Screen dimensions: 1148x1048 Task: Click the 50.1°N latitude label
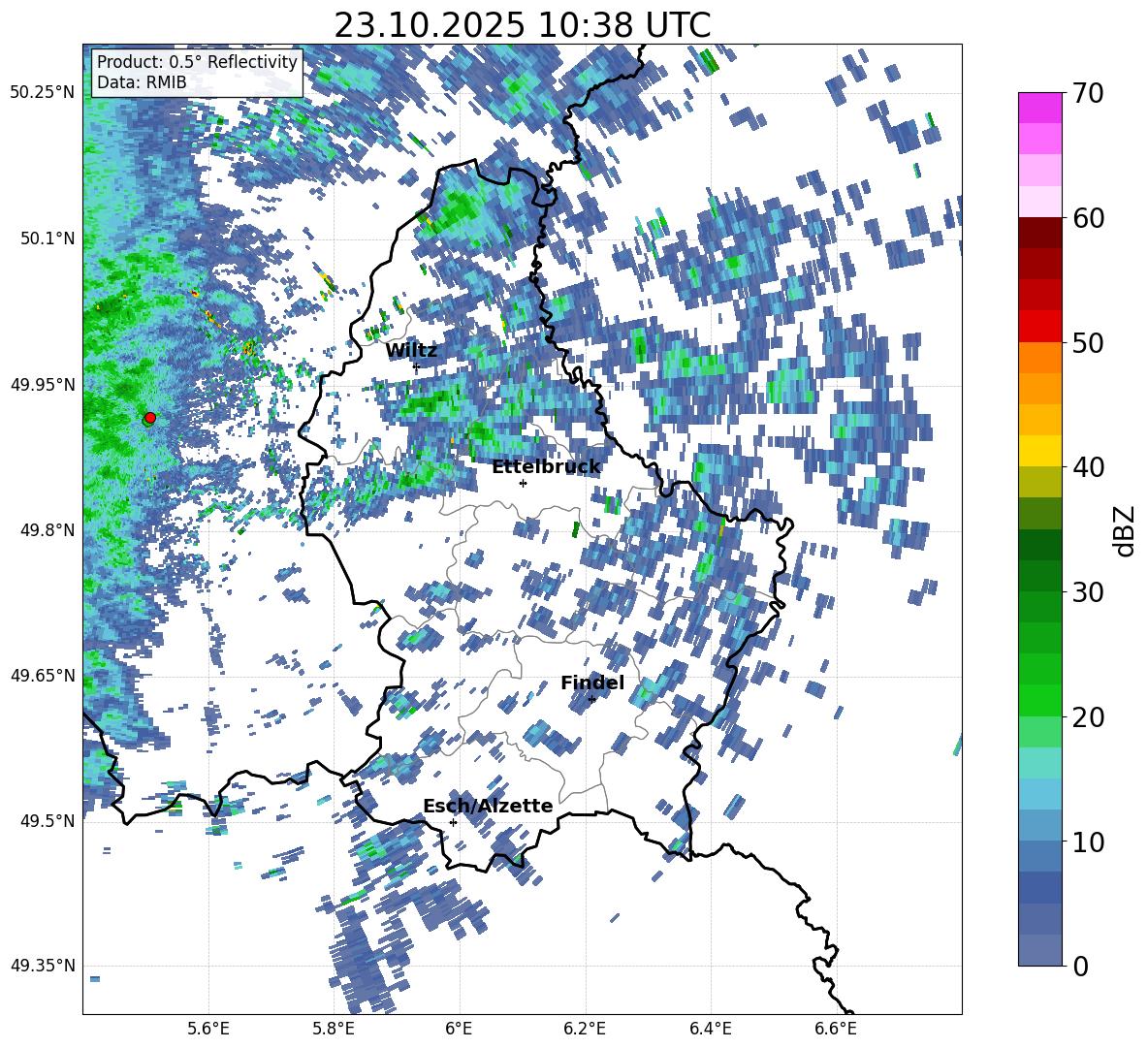click(x=47, y=238)
